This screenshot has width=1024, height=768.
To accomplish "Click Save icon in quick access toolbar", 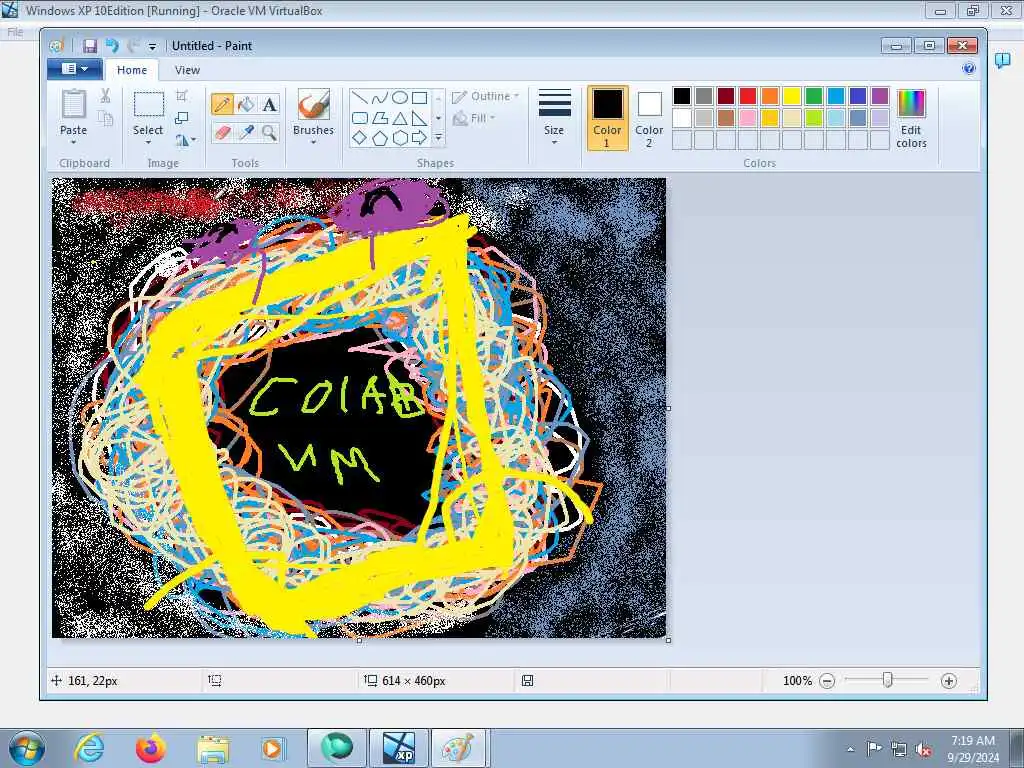I will click(90, 46).
